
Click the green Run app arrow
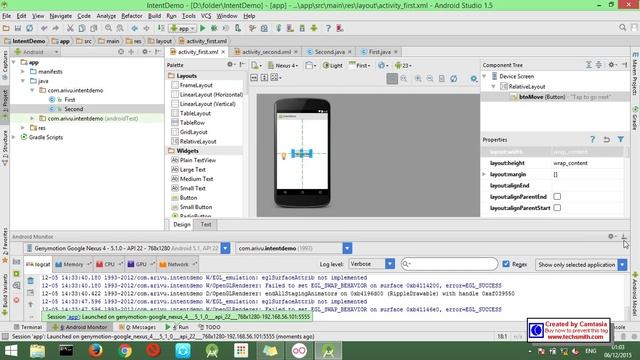click(x=202, y=28)
